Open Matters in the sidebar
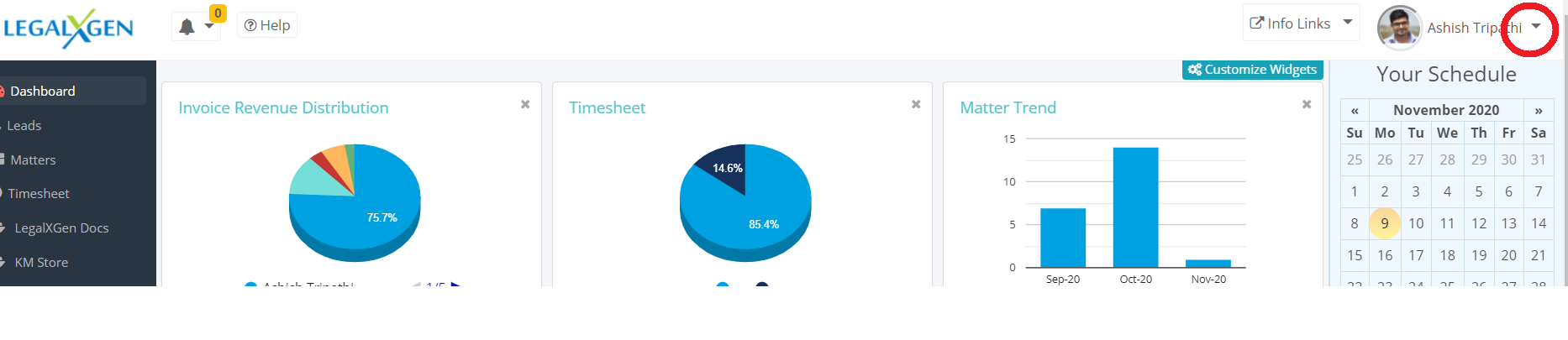1568x340 pixels. coord(33,160)
